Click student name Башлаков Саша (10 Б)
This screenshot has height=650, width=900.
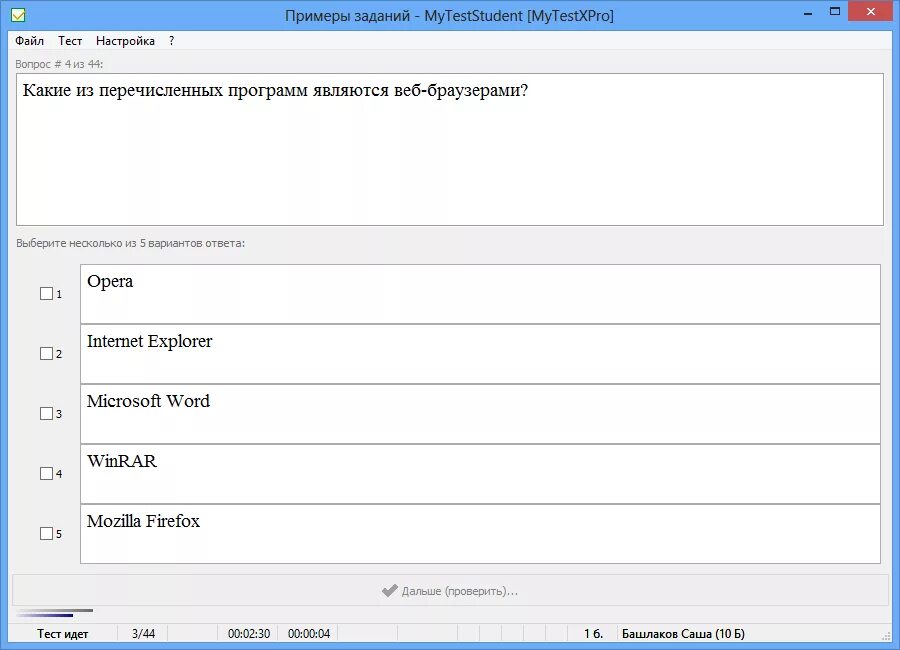683,634
